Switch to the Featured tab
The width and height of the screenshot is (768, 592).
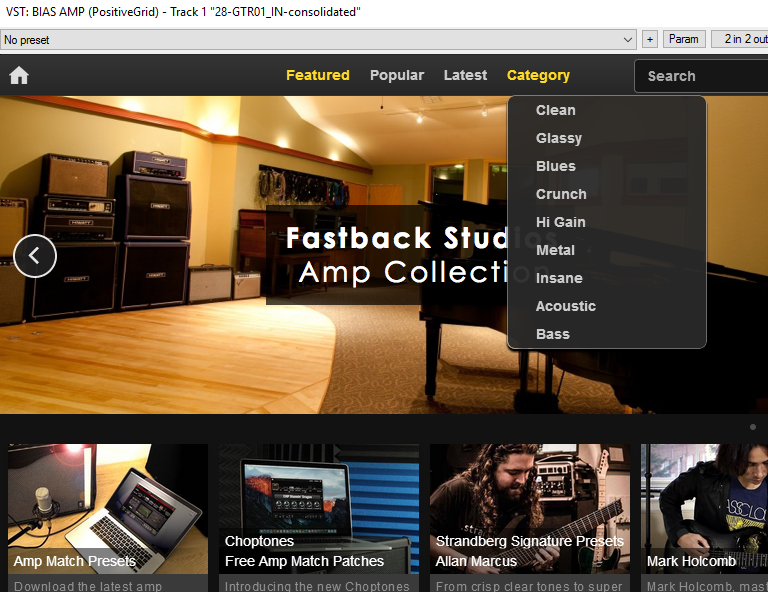pyautogui.click(x=318, y=75)
